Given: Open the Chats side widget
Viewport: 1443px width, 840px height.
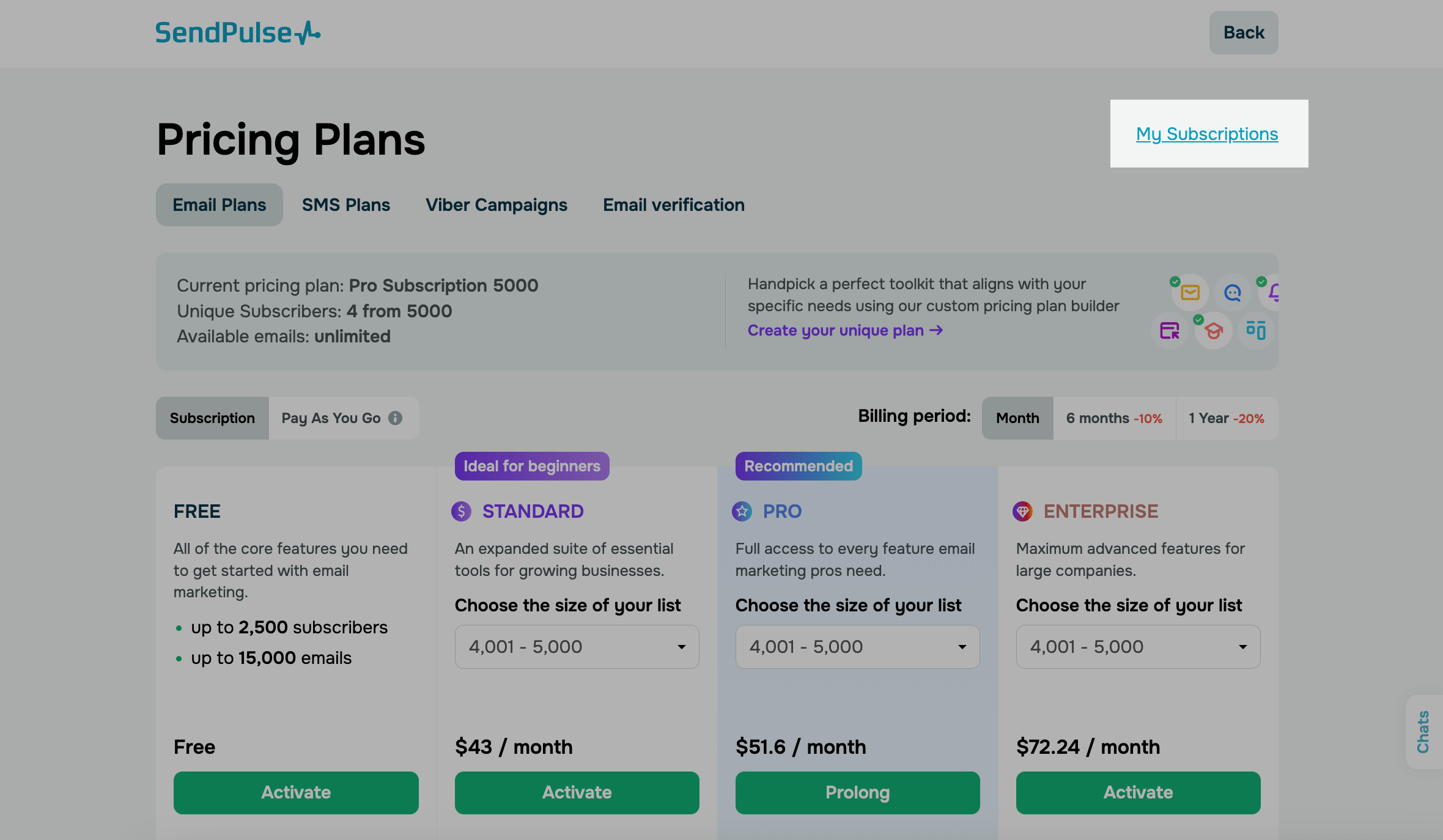Looking at the screenshot, I should pos(1423,732).
